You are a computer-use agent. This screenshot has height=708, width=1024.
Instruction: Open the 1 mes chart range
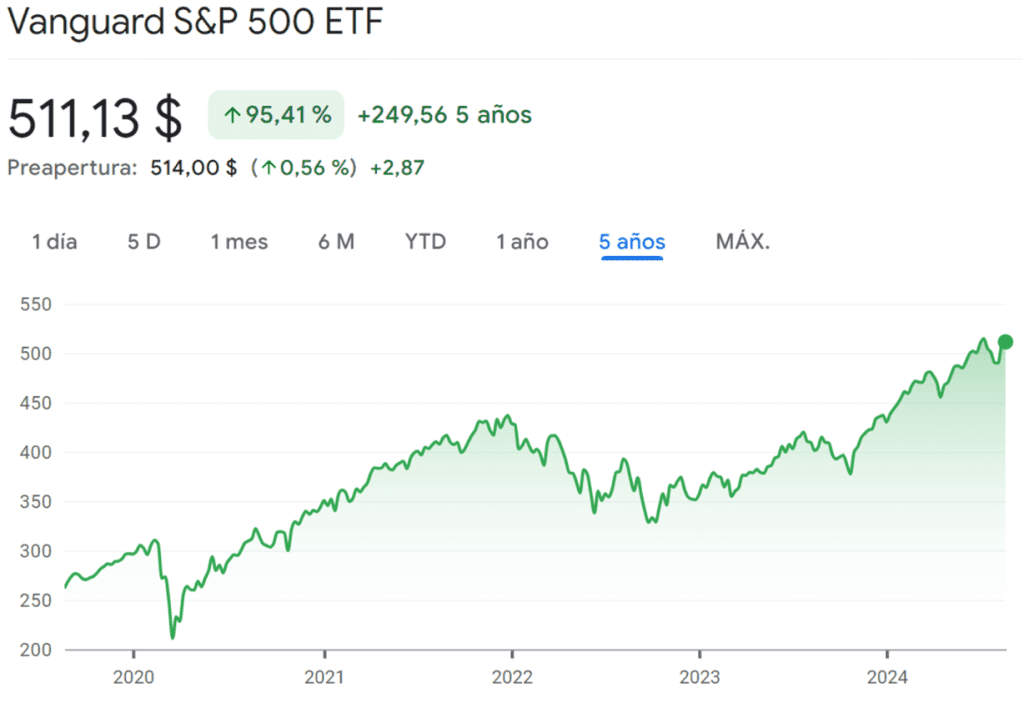[x=239, y=241]
